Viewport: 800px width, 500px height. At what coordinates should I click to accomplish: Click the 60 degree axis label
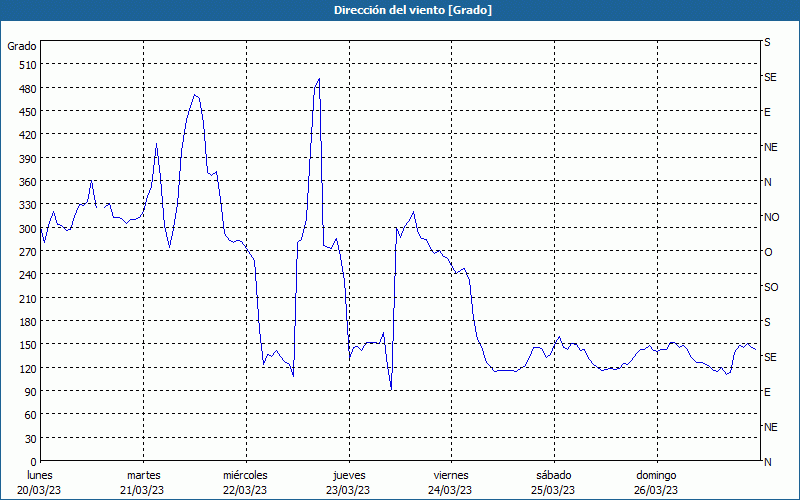(x=31, y=415)
